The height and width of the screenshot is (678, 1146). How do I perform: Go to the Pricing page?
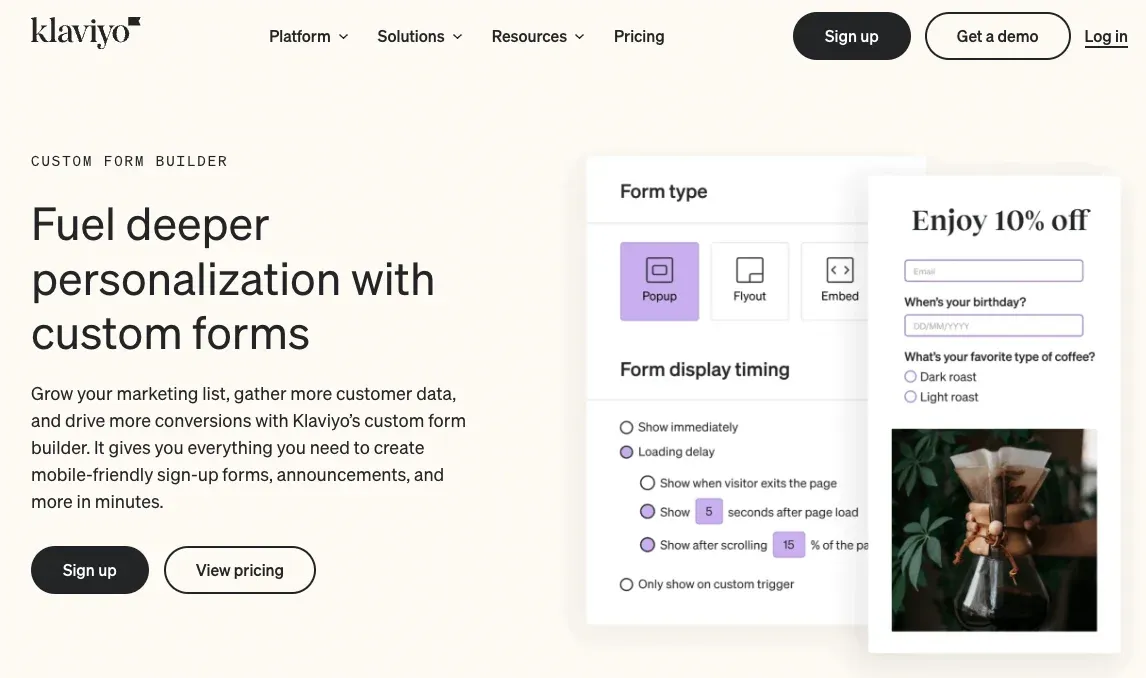639,37
